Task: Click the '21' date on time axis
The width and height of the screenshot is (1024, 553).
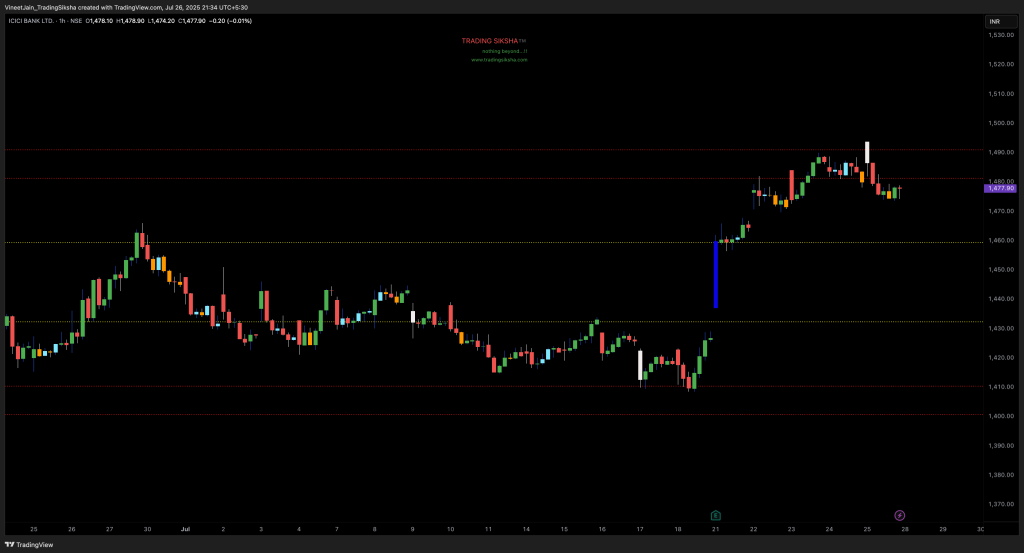Action: click(x=715, y=528)
